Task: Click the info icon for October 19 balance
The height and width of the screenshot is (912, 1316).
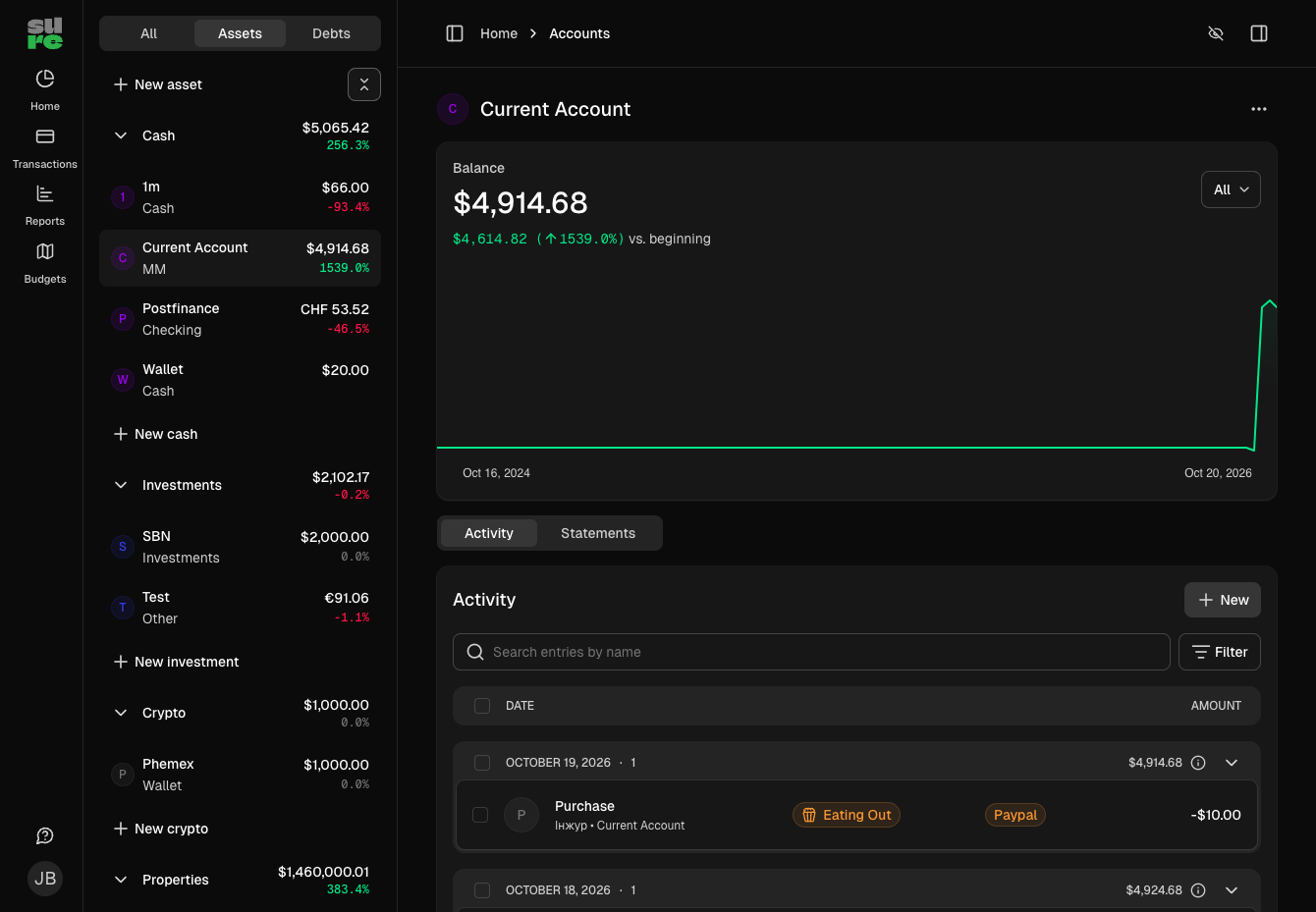Action: [x=1198, y=763]
